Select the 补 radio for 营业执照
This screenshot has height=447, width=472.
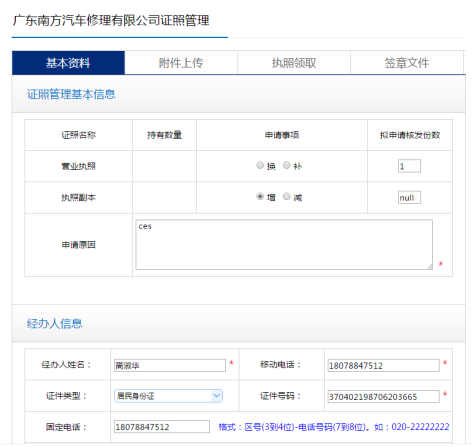(287, 165)
